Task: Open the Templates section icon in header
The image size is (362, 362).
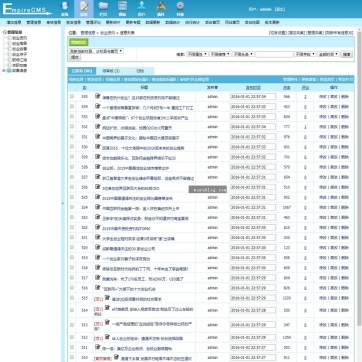Action: pos(122,8)
